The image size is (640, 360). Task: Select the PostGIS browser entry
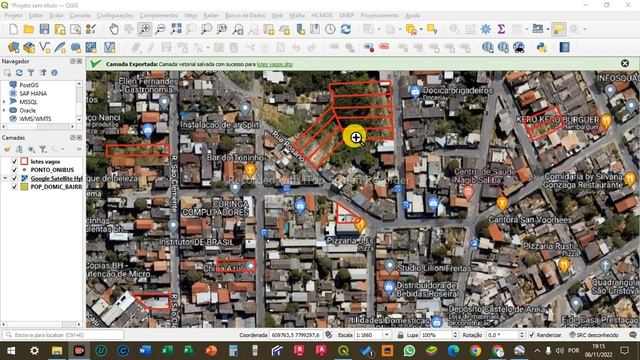(29, 85)
